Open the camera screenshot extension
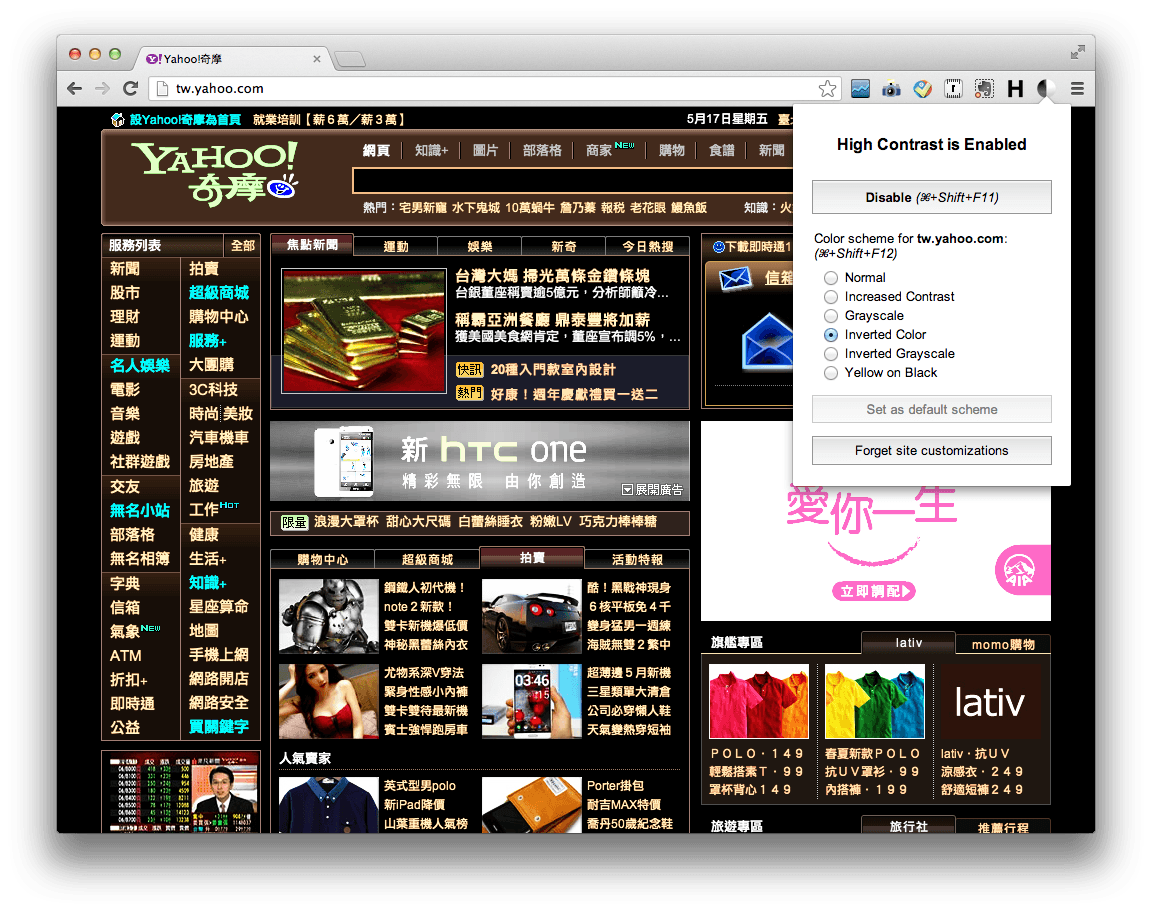Screen dimensions: 1152x912 pyautogui.click(x=890, y=89)
